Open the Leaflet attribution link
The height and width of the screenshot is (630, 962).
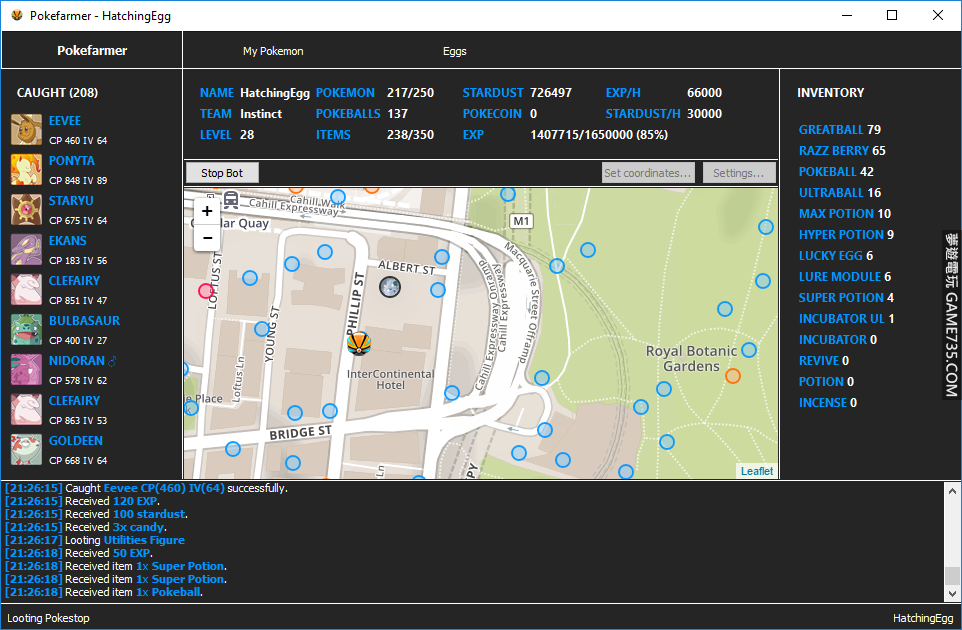tap(756, 471)
